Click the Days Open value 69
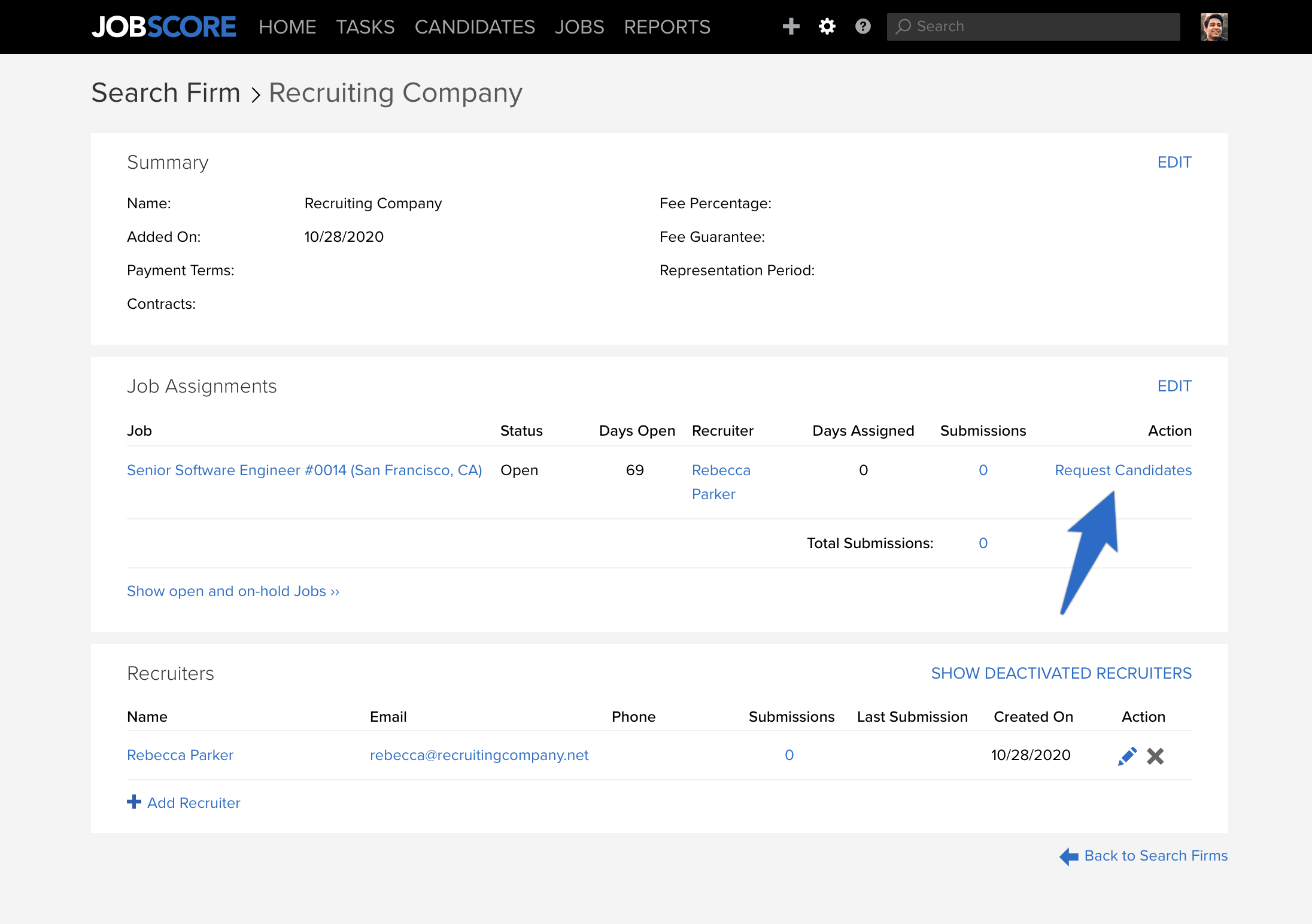Viewport: 1312px width, 924px height. tap(635, 470)
